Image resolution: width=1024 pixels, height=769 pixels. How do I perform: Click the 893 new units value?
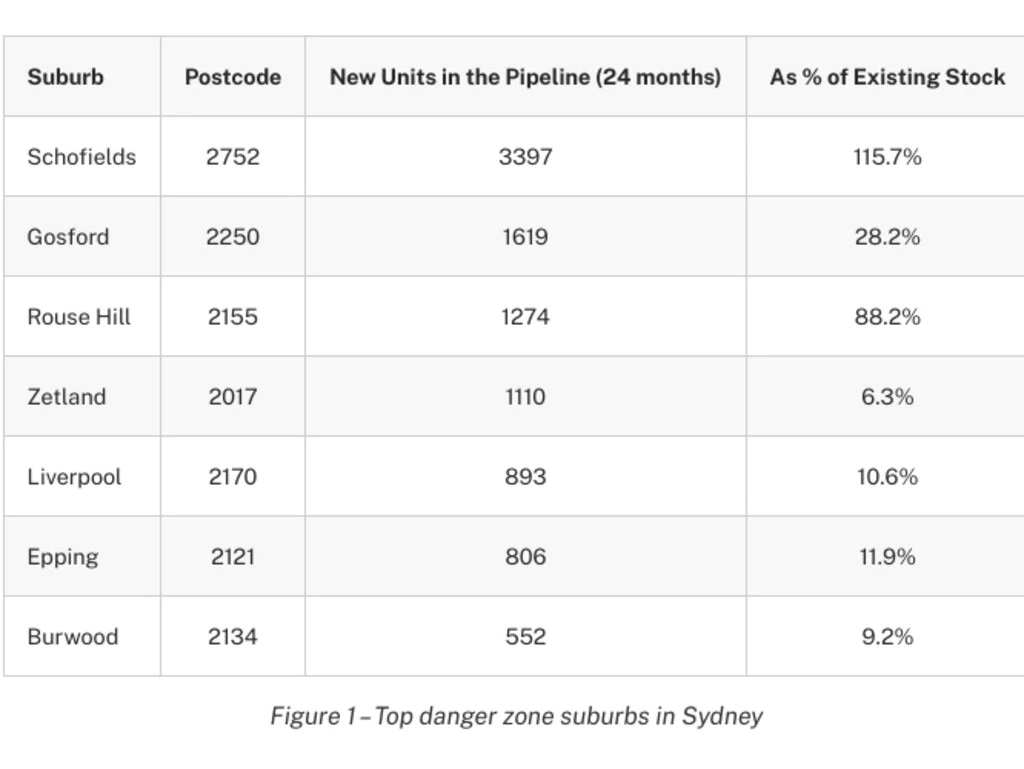(x=525, y=477)
